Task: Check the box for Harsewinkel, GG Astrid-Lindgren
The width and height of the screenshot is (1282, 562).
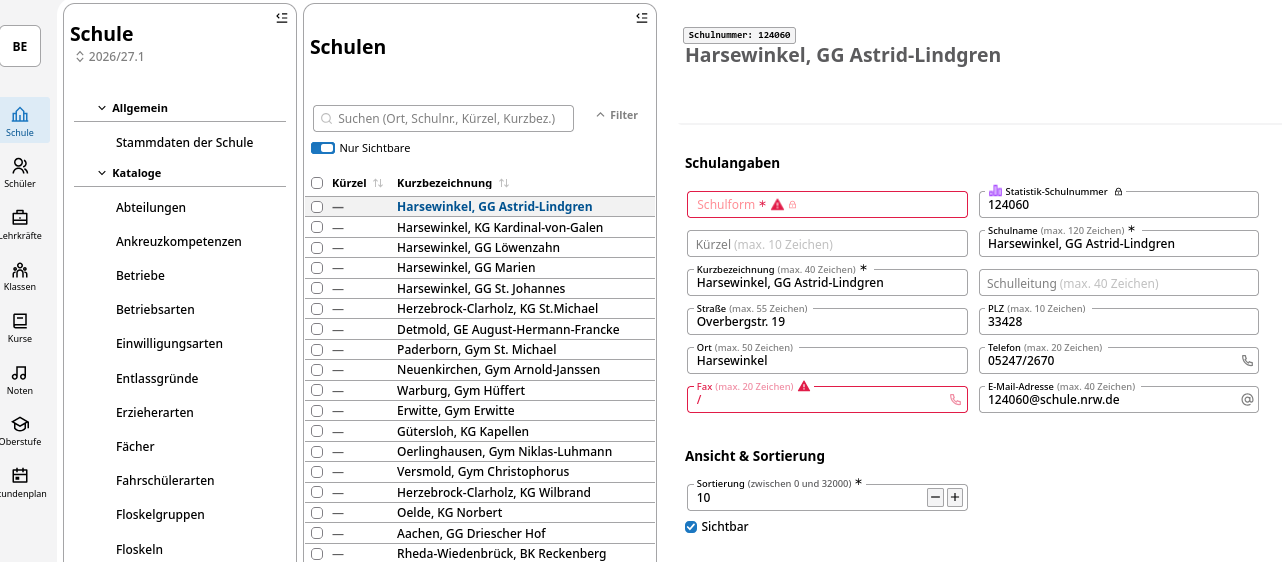Action: click(317, 207)
